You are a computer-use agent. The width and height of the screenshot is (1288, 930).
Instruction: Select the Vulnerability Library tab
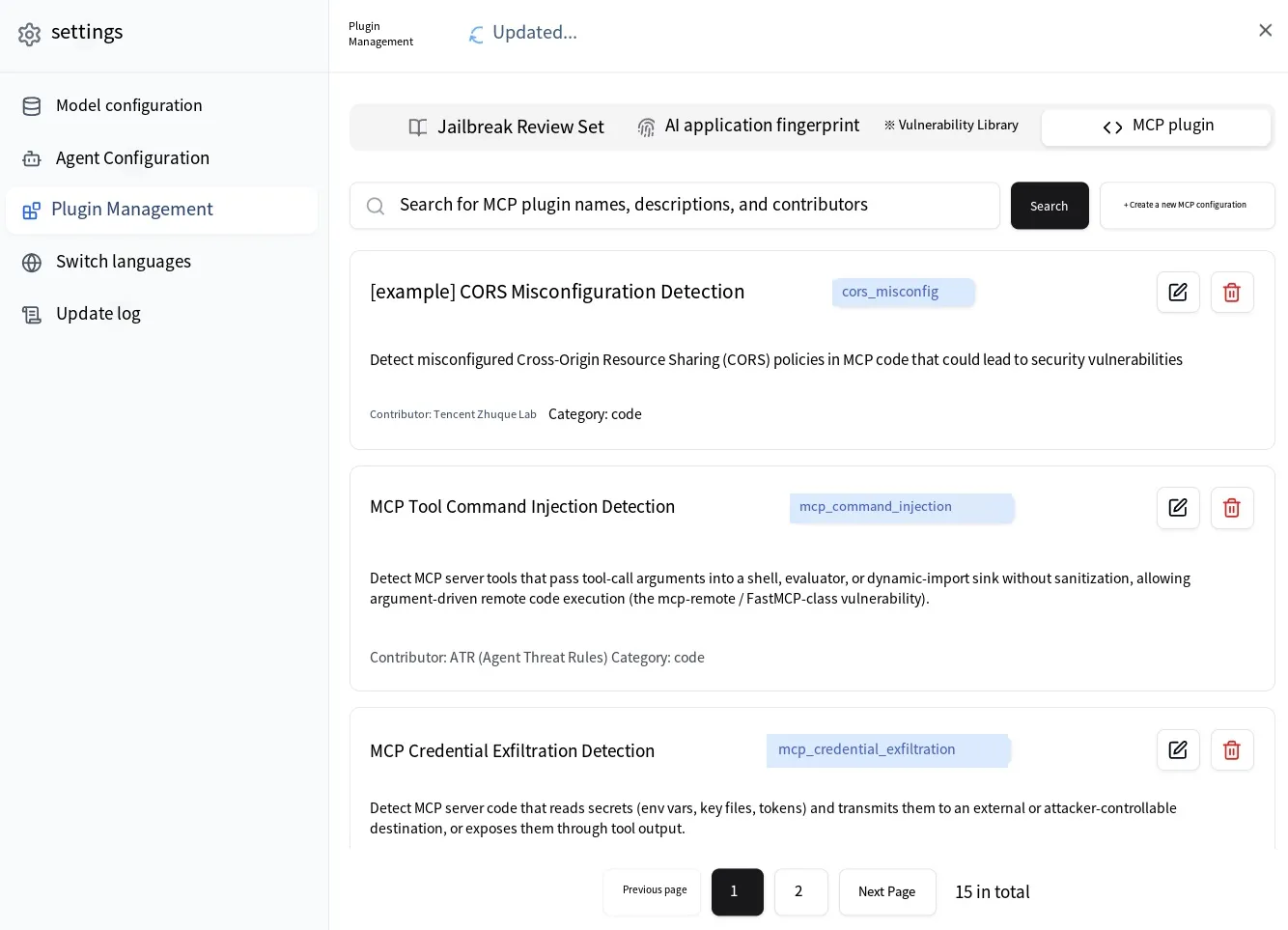(x=951, y=126)
